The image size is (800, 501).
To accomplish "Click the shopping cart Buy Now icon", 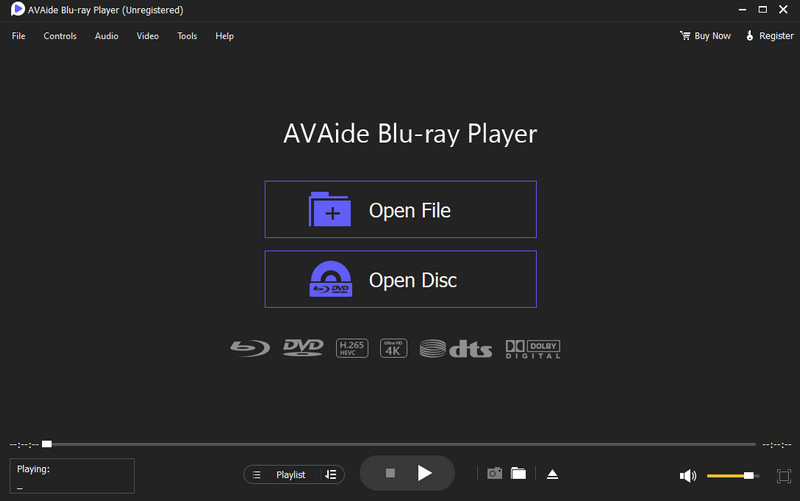I will pyautogui.click(x=685, y=36).
